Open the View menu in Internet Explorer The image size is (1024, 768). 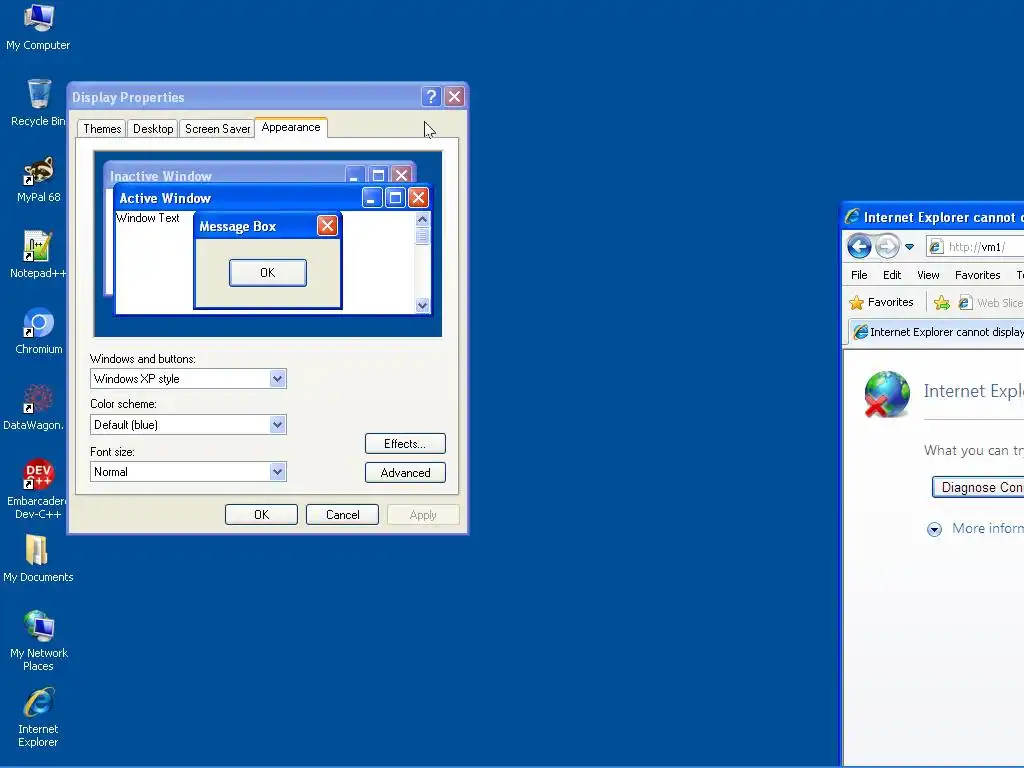(928, 275)
